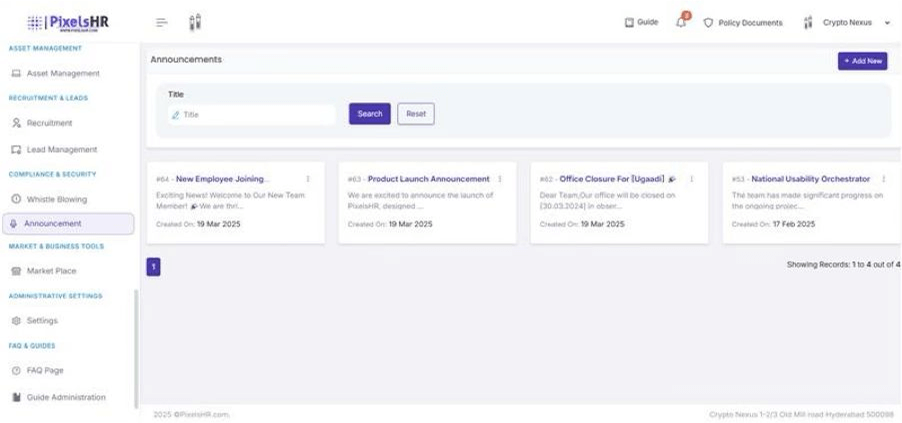Screen dimensions: 902x423
Task: Click the Reset button
Action: click(416, 114)
